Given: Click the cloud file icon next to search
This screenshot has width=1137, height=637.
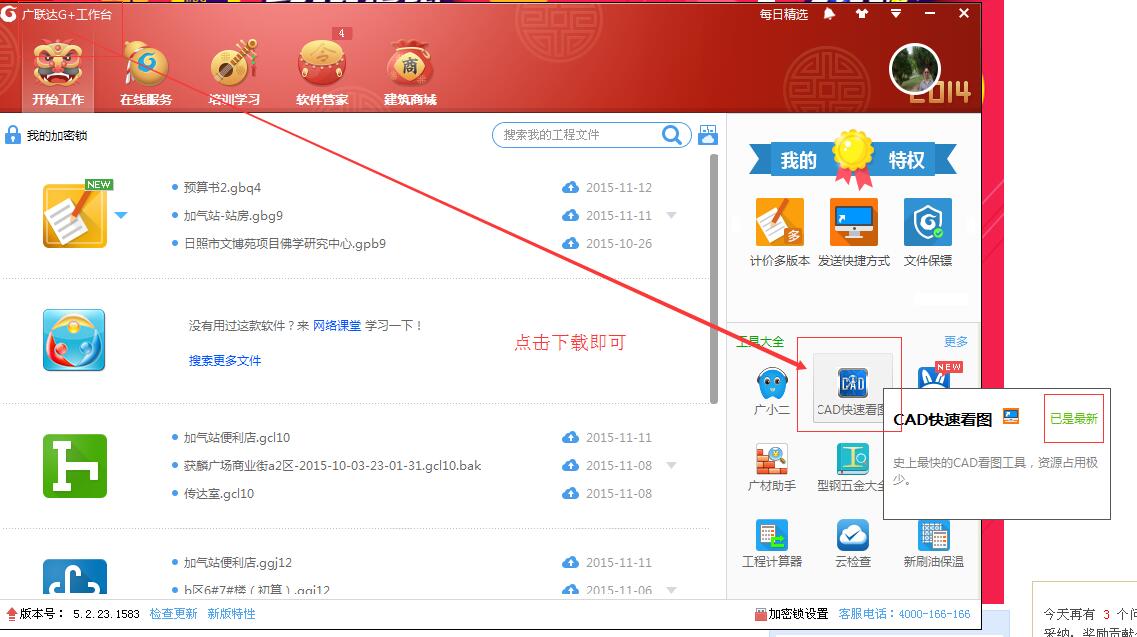Looking at the screenshot, I should pos(708,135).
